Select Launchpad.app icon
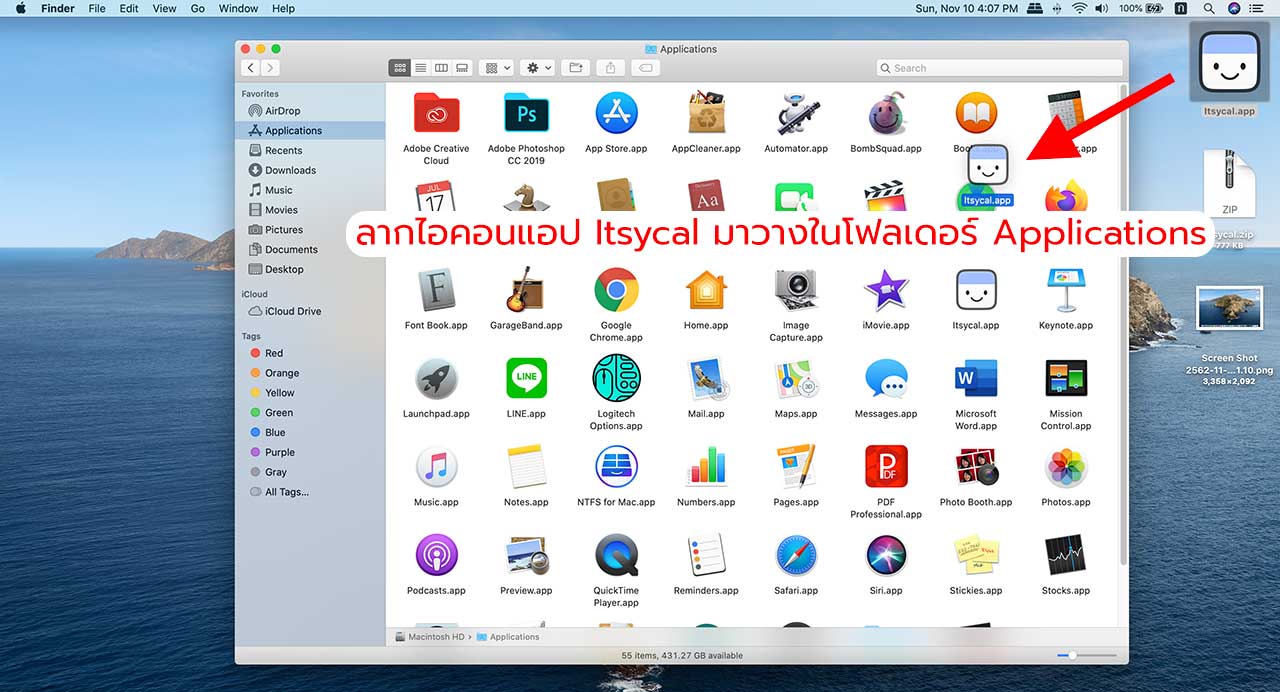 pyautogui.click(x=436, y=379)
